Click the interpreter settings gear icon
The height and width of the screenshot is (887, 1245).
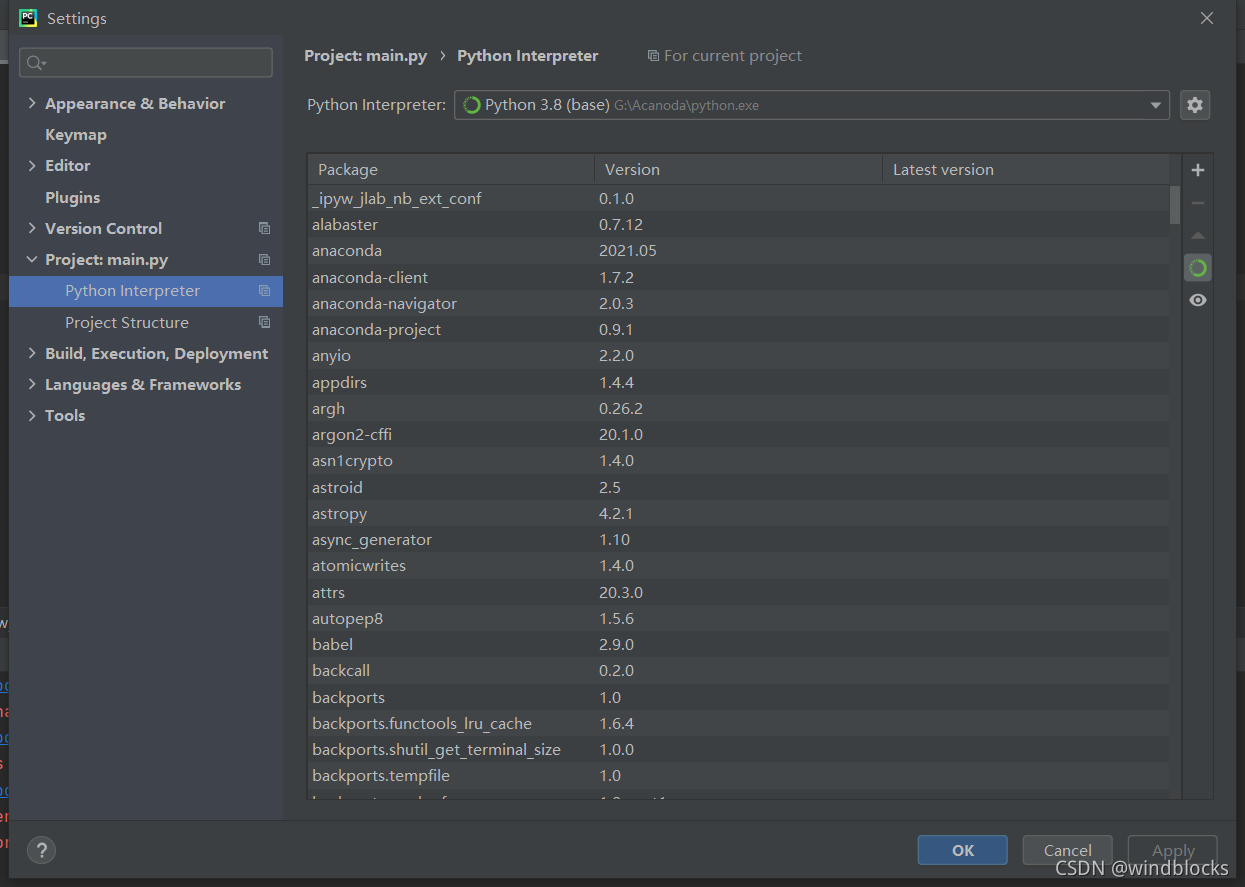[1195, 105]
